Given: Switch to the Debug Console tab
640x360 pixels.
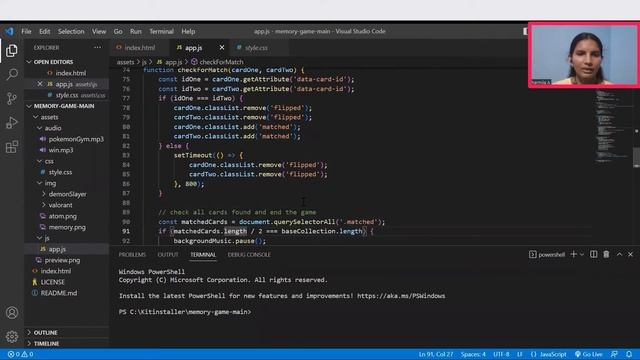Looking at the screenshot, I should pyautogui.click(x=249, y=255).
